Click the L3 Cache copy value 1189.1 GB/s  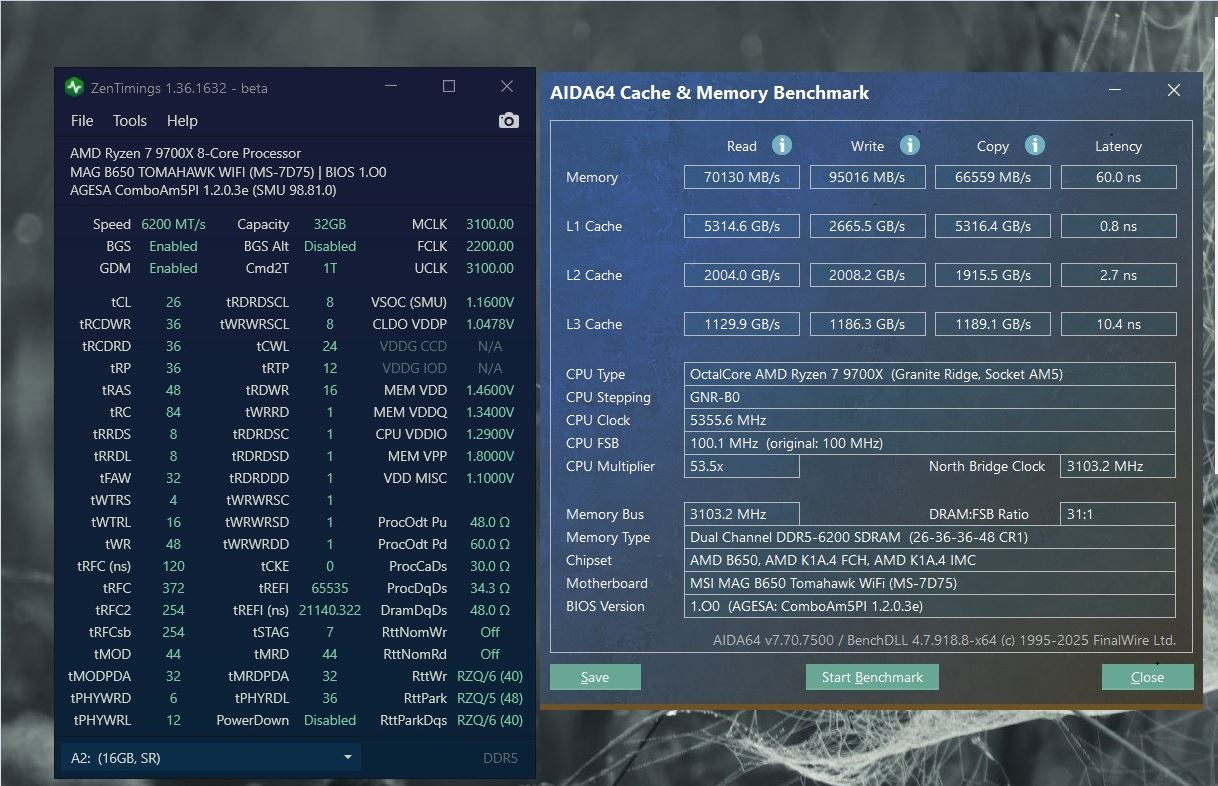pos(992,324)
